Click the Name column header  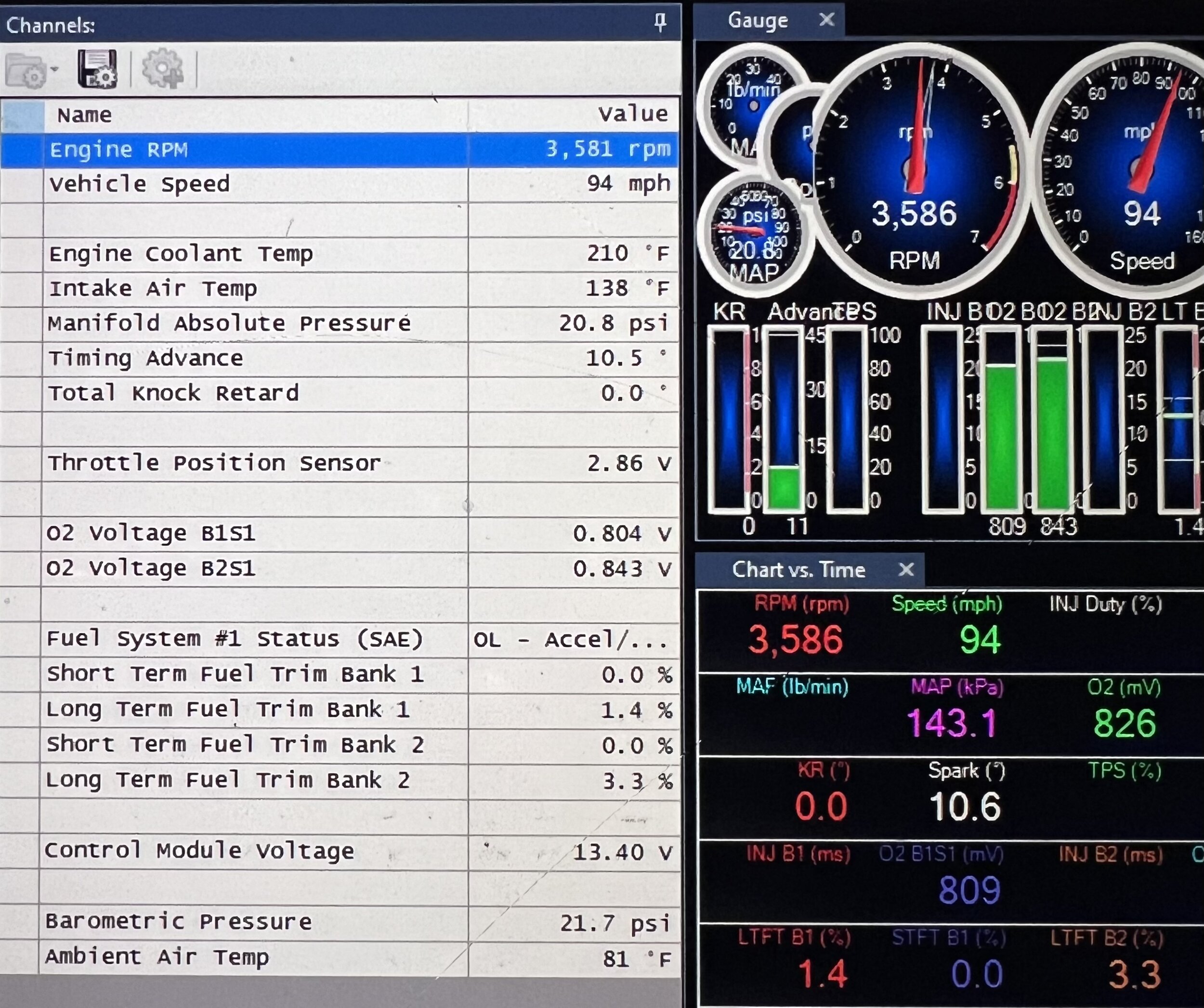(84, 115)
